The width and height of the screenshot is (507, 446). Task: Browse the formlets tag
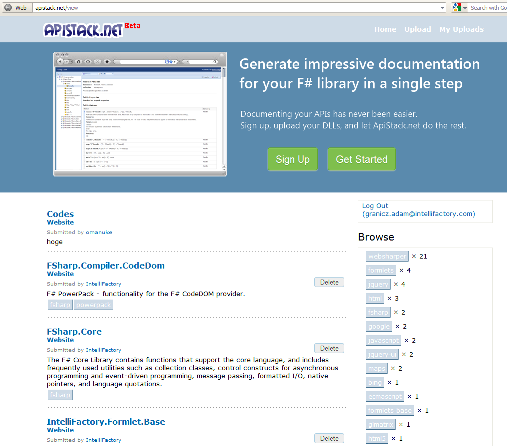pyautogui.click(x=381, y=270)
